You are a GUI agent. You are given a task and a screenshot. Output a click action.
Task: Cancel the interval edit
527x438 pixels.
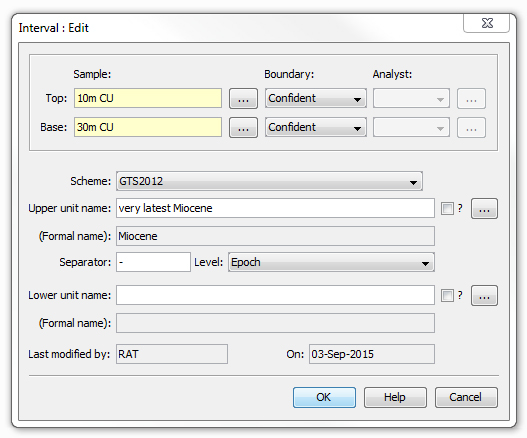(466, 397)
